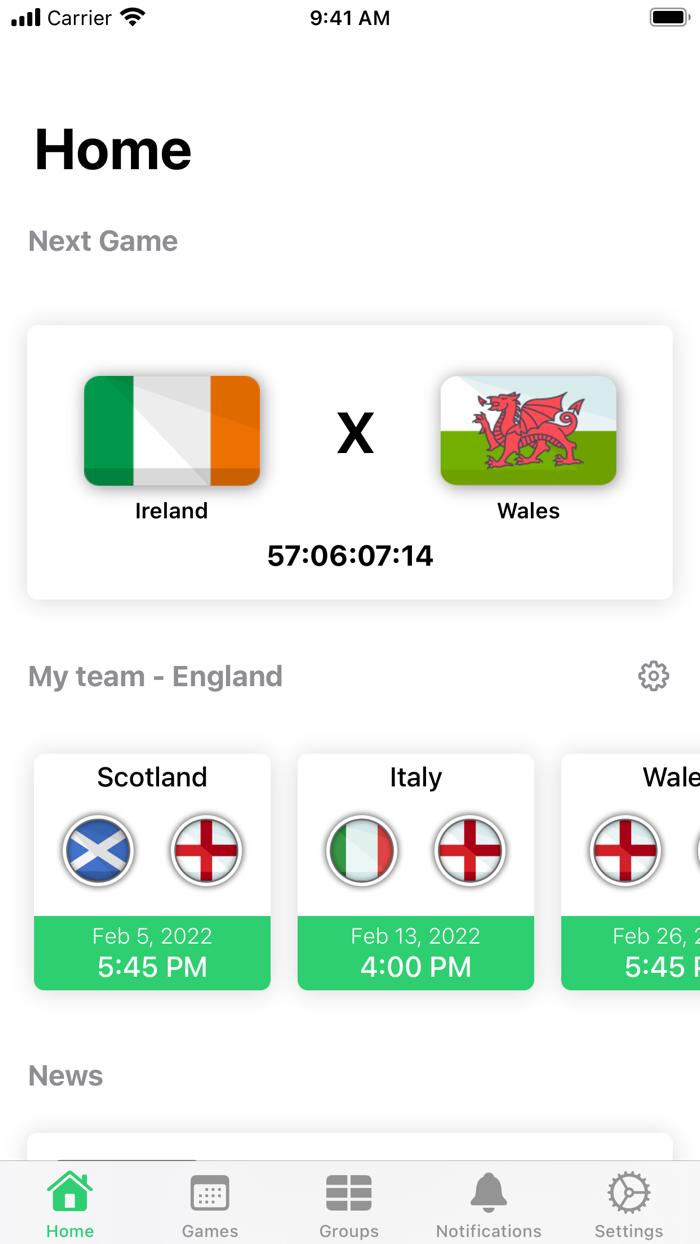Open the Scotland match card

pyautogui.click(x=152, y=871)
